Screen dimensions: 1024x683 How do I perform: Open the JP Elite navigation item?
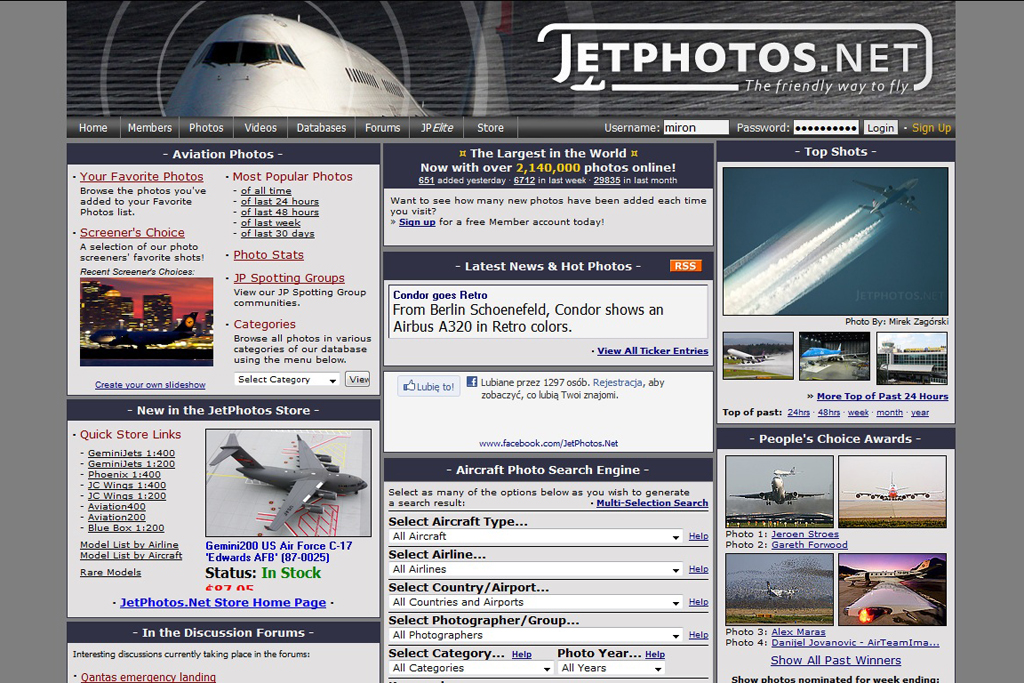437,128
